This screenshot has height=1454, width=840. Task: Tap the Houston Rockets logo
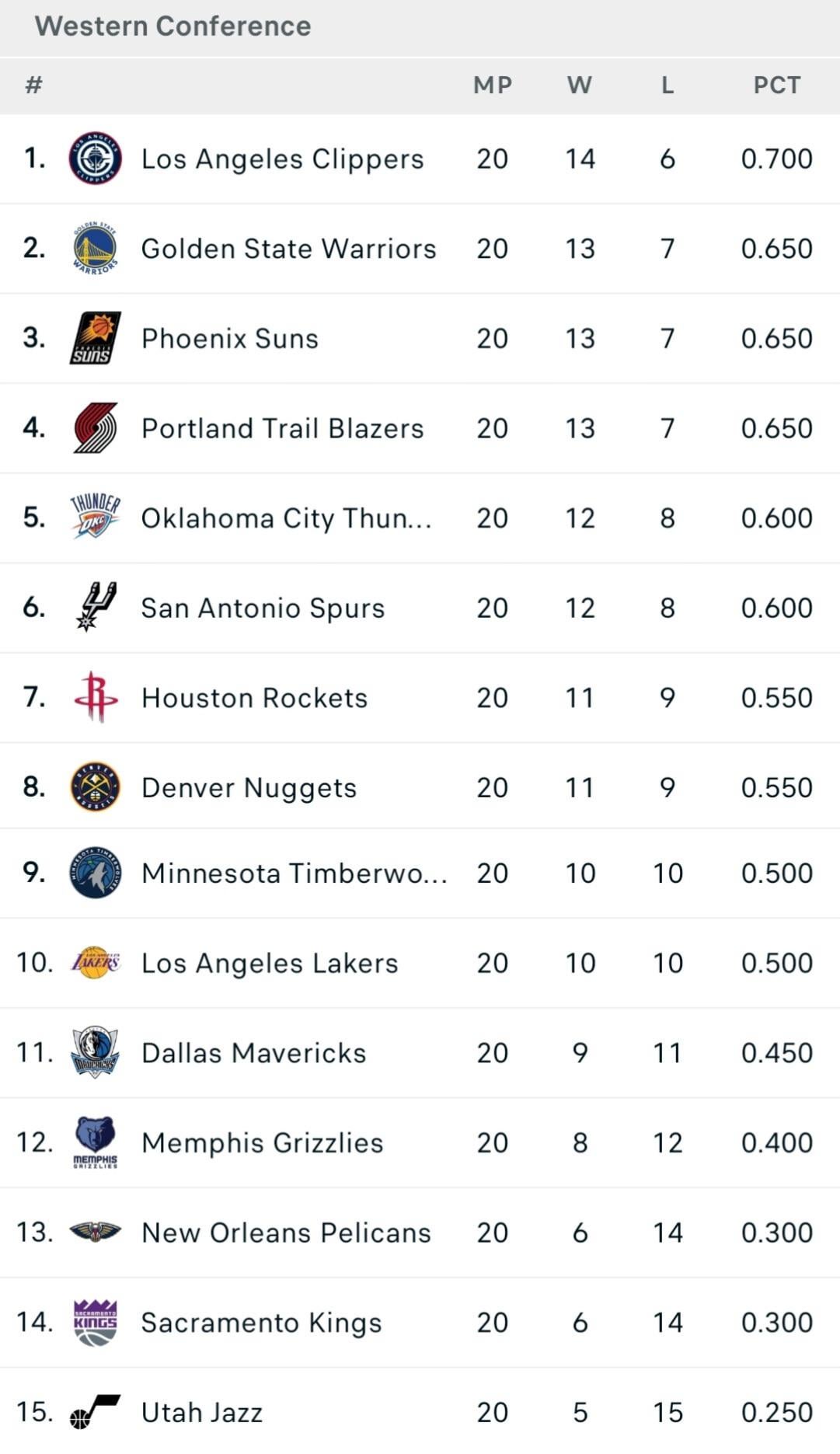[96, 697]
